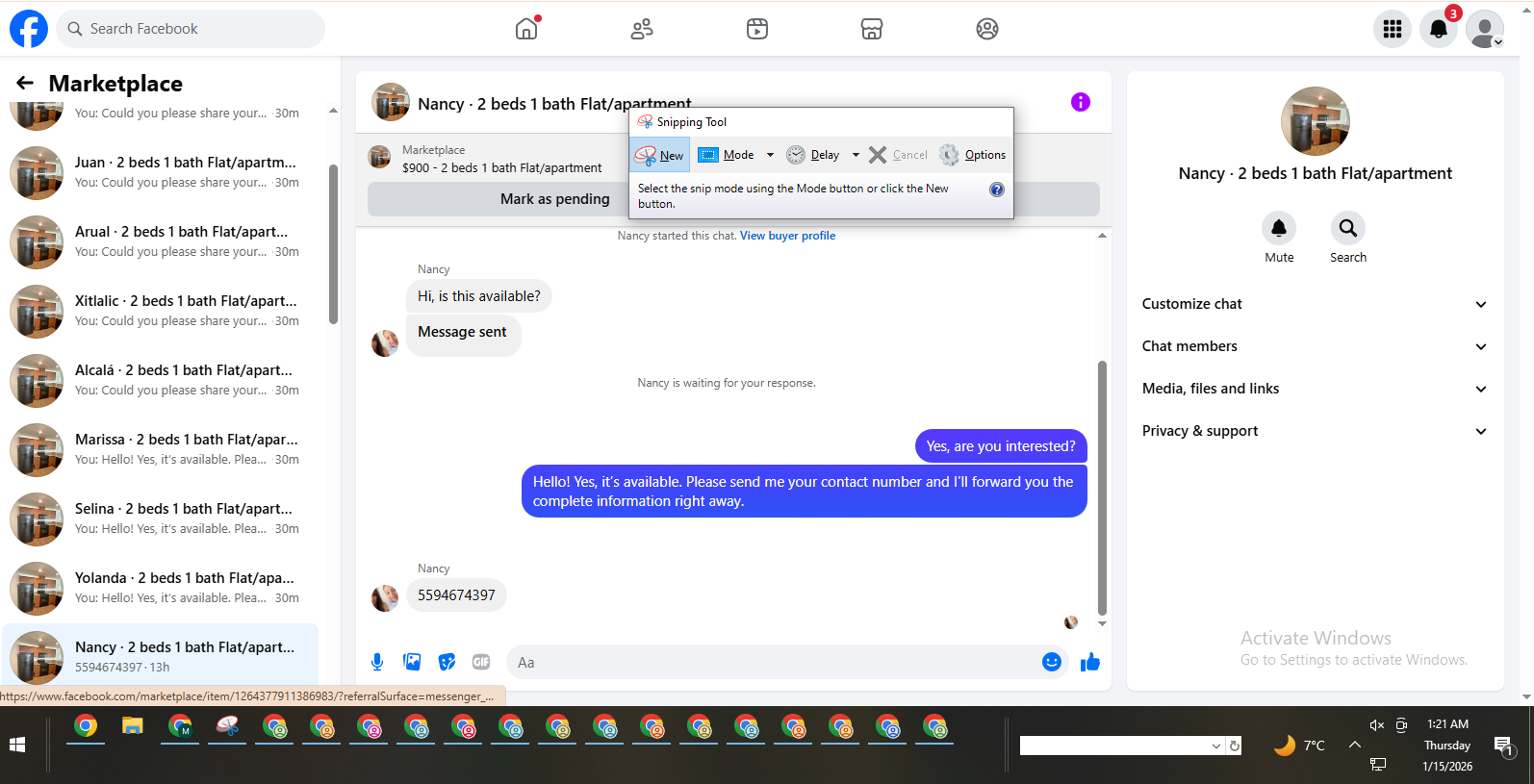The image size is (1534, 784).
Task: Open Snipping Tool taskbar icon
Action: coord(228,726)
